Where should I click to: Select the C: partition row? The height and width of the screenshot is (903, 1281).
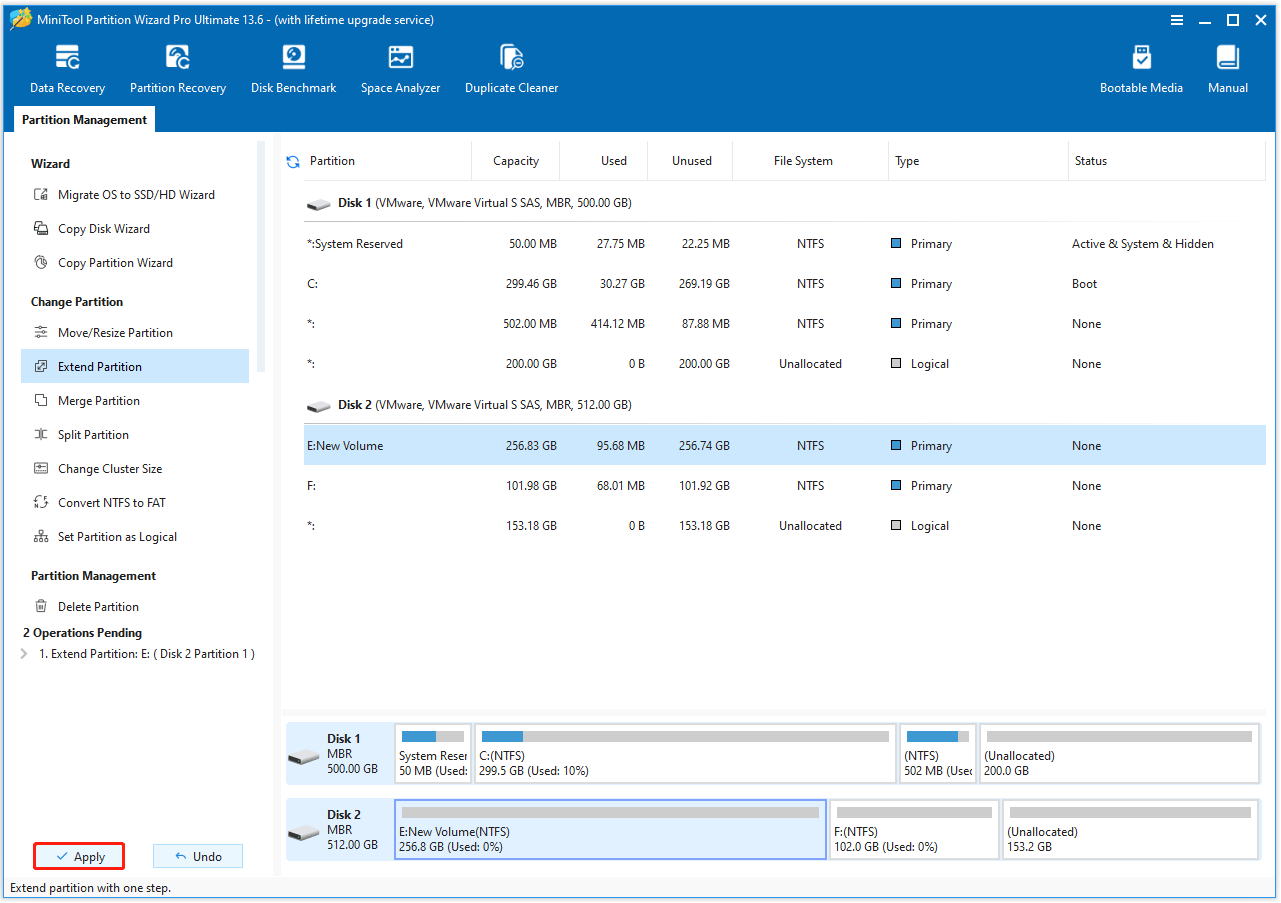785,284
